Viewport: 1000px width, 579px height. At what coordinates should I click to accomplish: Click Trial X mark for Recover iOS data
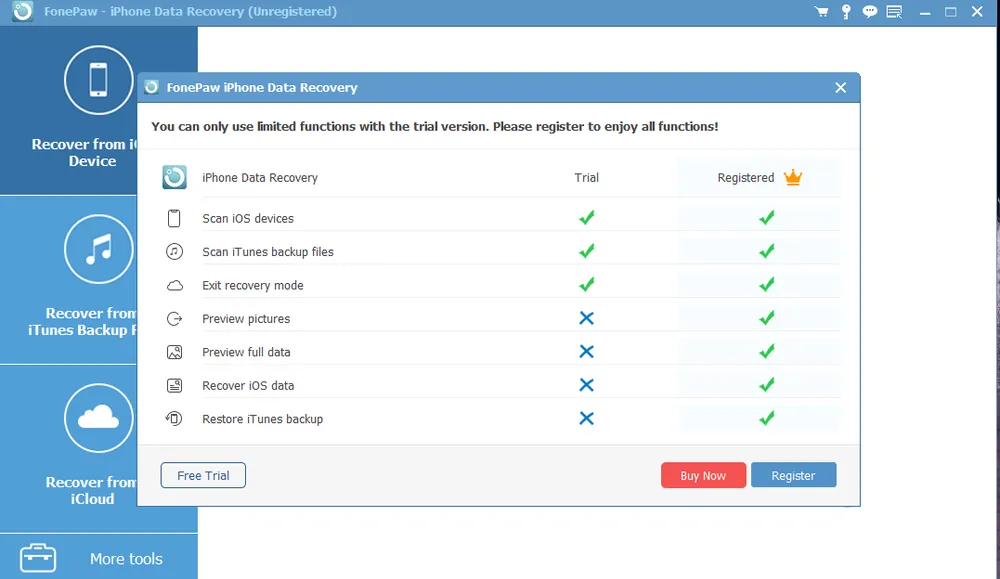(587, 385)
